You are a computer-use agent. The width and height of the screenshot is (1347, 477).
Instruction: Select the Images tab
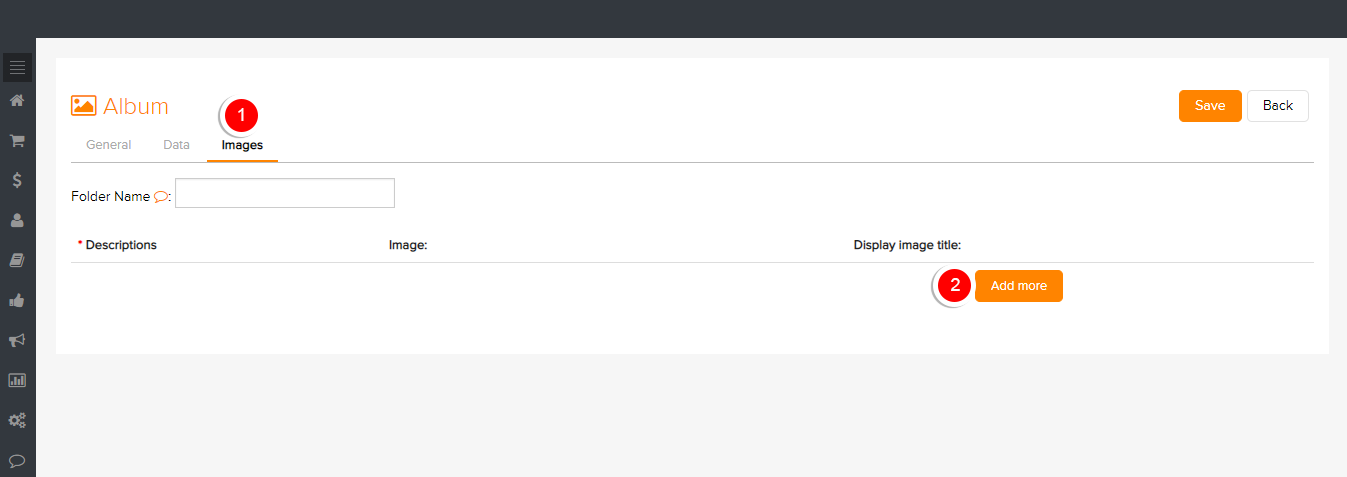coord(242,145)
